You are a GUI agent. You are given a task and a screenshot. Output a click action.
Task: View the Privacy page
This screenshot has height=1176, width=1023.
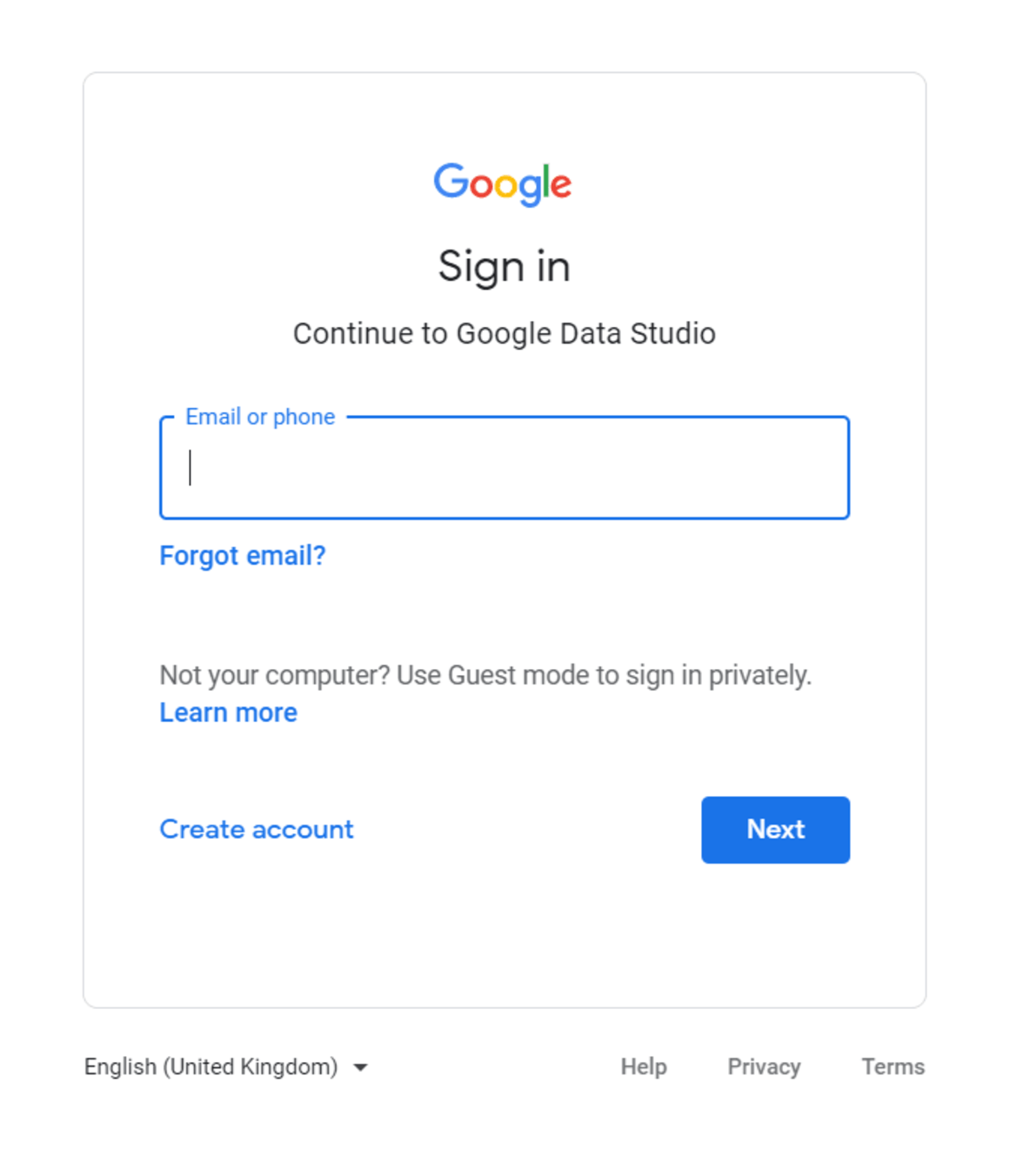click(x=764, y=1066)
